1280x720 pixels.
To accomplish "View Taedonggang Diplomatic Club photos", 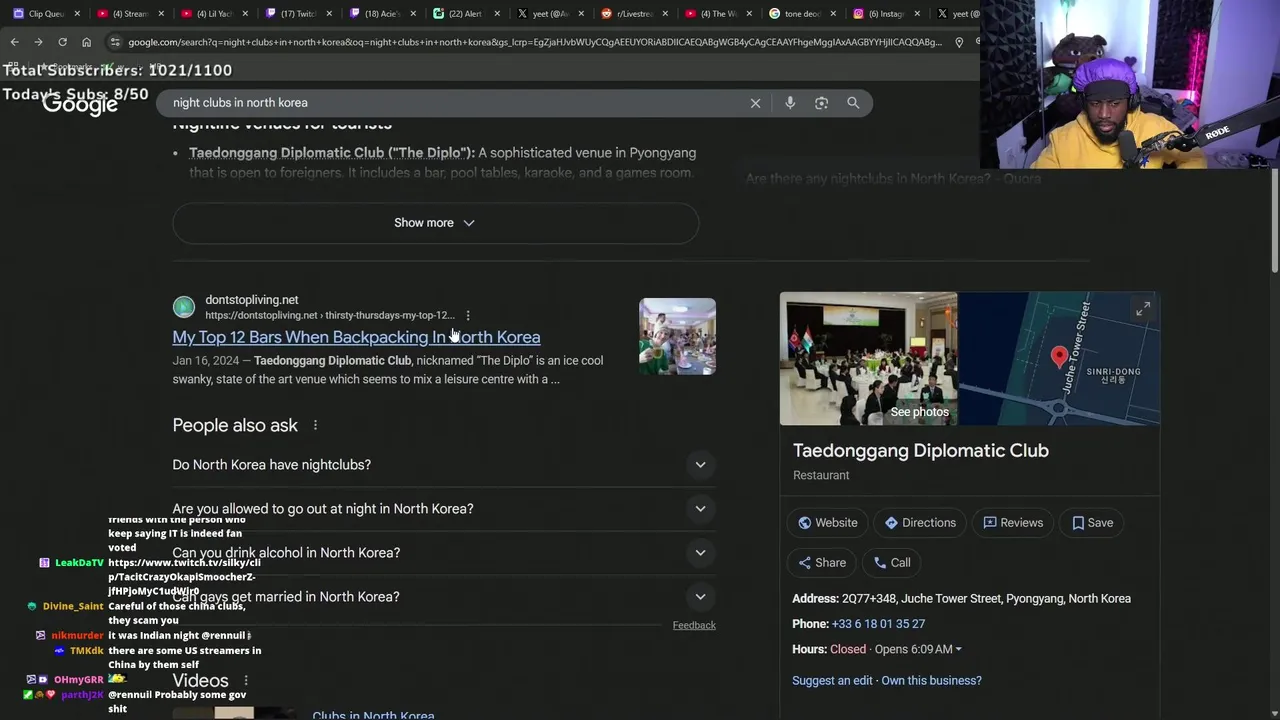I will point(868,358).
